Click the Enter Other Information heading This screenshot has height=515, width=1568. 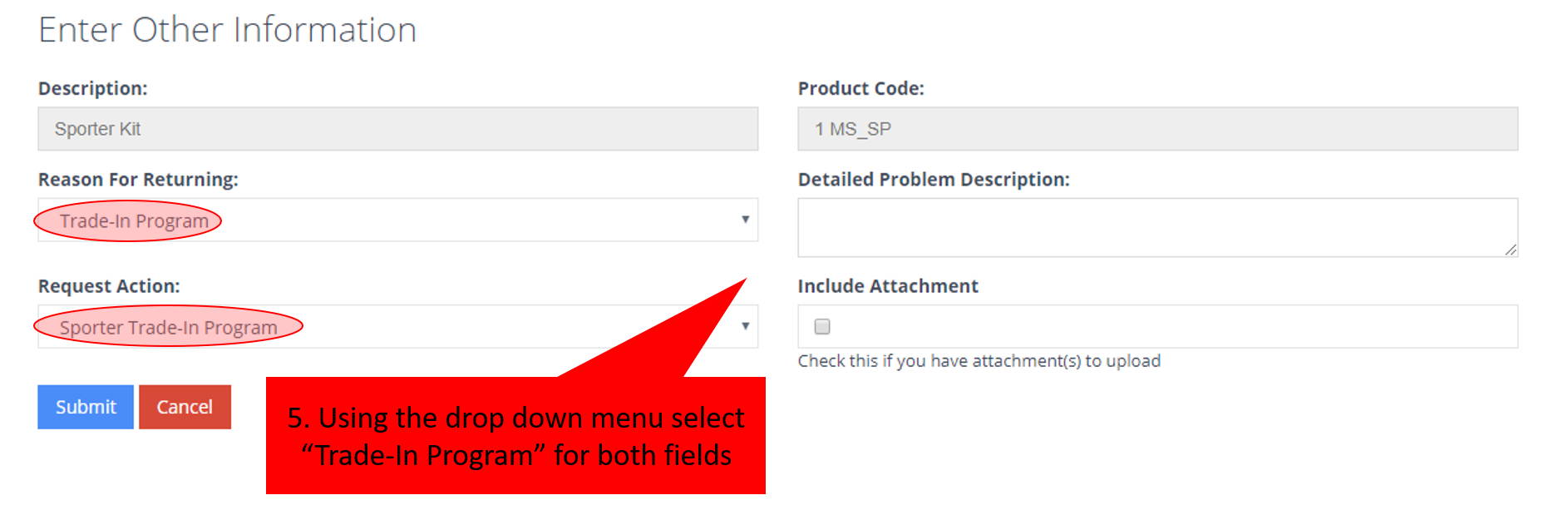[x=227, y=30]
